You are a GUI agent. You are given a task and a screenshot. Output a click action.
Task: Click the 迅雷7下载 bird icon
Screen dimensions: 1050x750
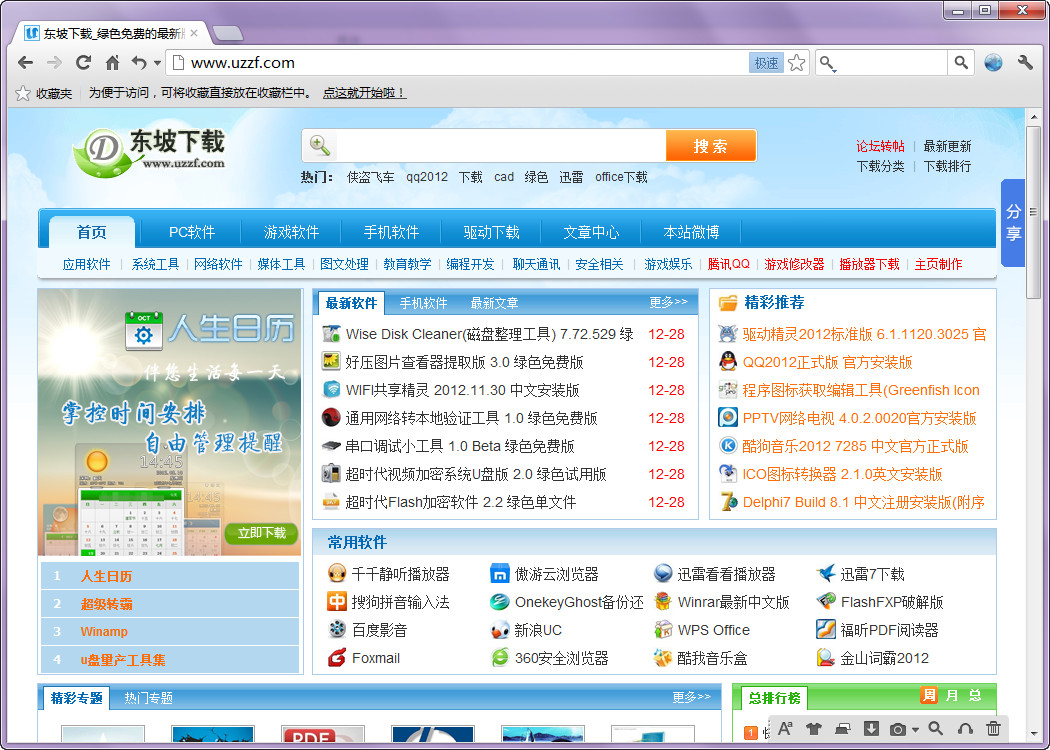tap(826, 574)
